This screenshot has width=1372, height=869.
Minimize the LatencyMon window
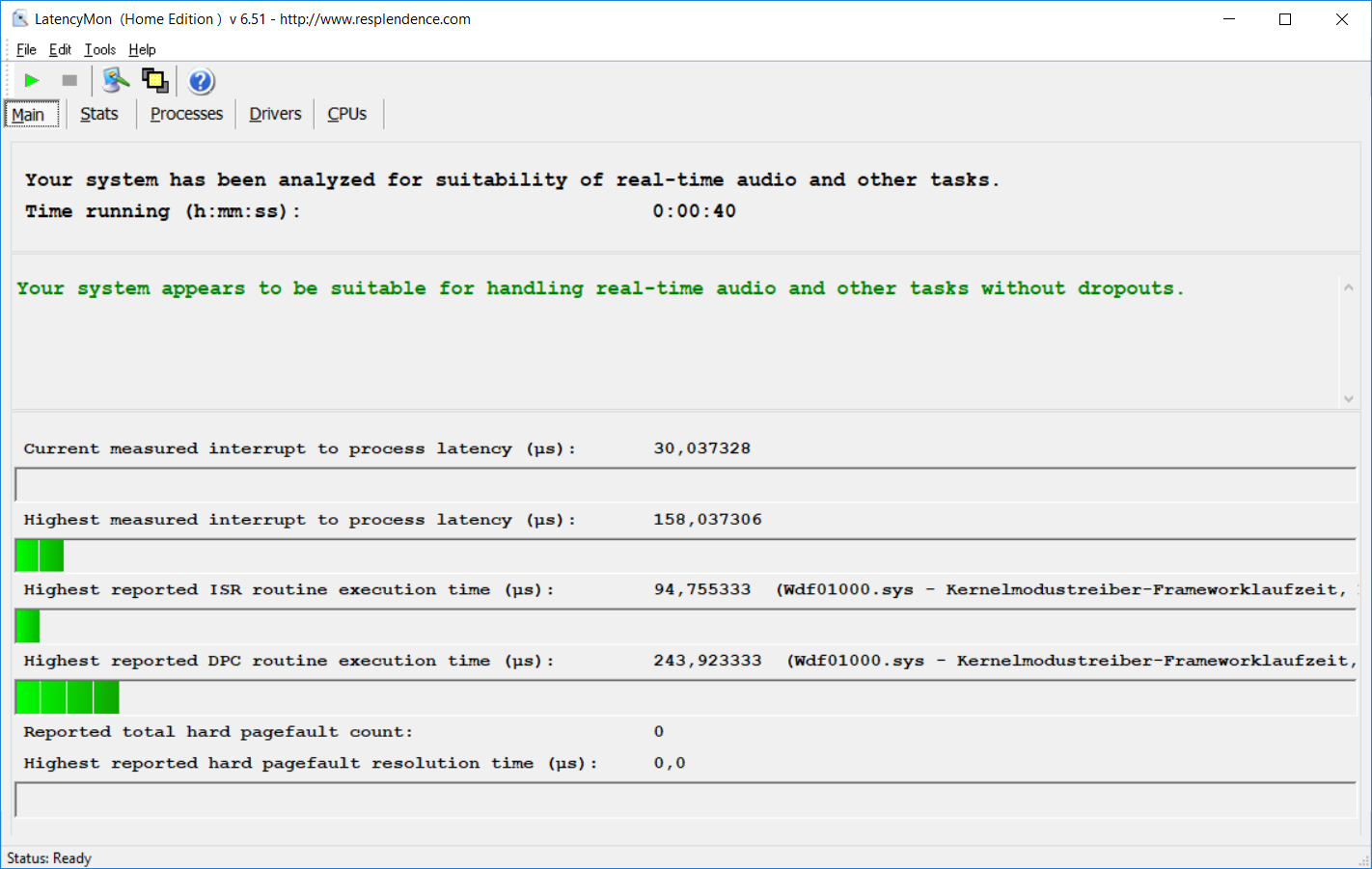click(x=1229, y=19)
